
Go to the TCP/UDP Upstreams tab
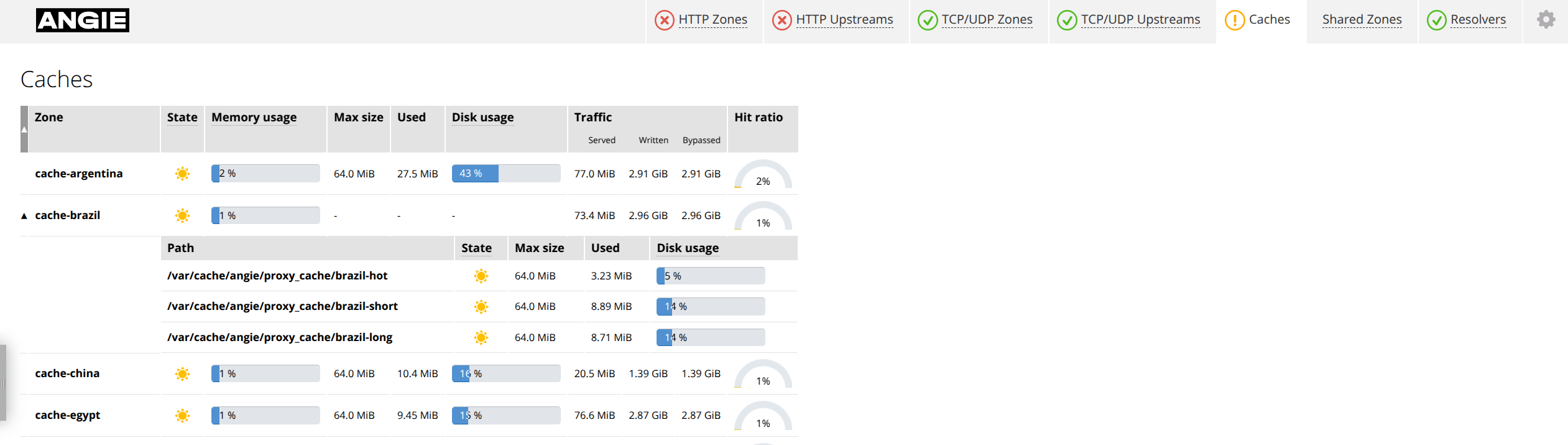tap(1140, 20)
